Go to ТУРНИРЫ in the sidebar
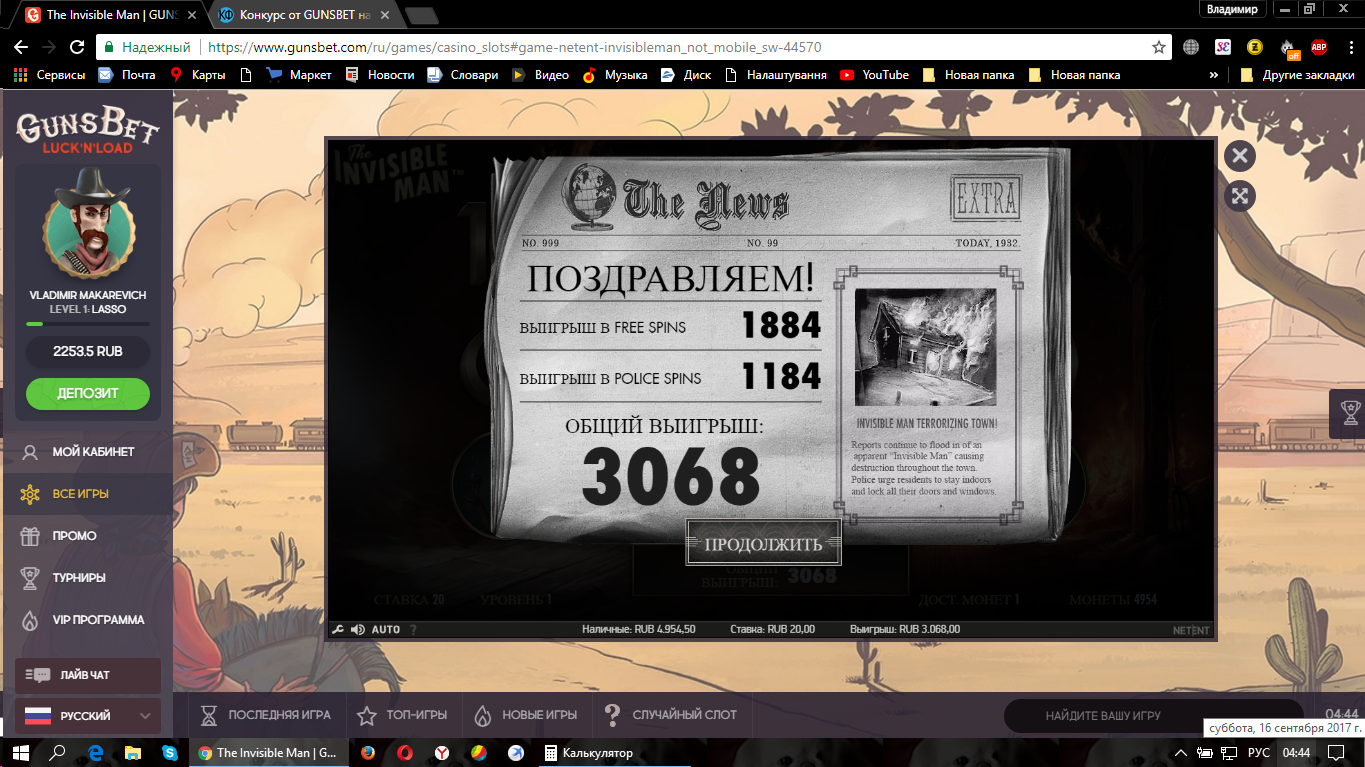This screenshot has height=767, width=1365. [x=87, y=578]
